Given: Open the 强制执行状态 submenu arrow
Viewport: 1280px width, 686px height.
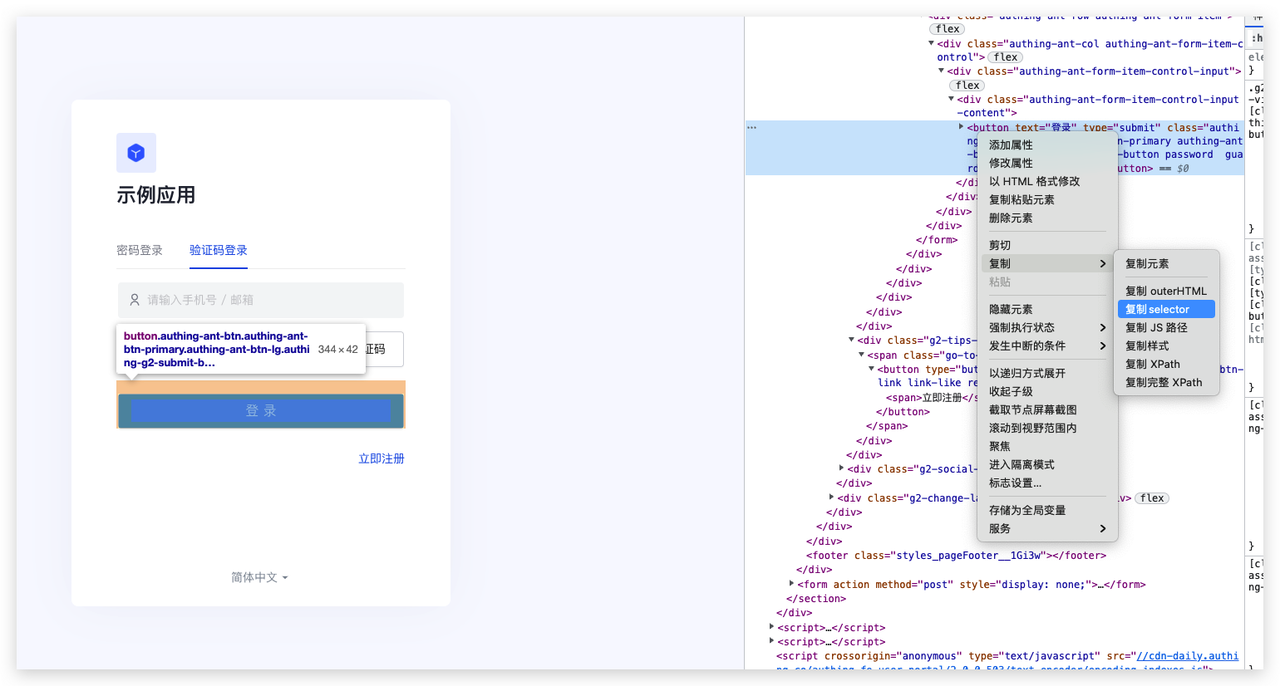Looking at the screenshot, I should pos(1102,328).
